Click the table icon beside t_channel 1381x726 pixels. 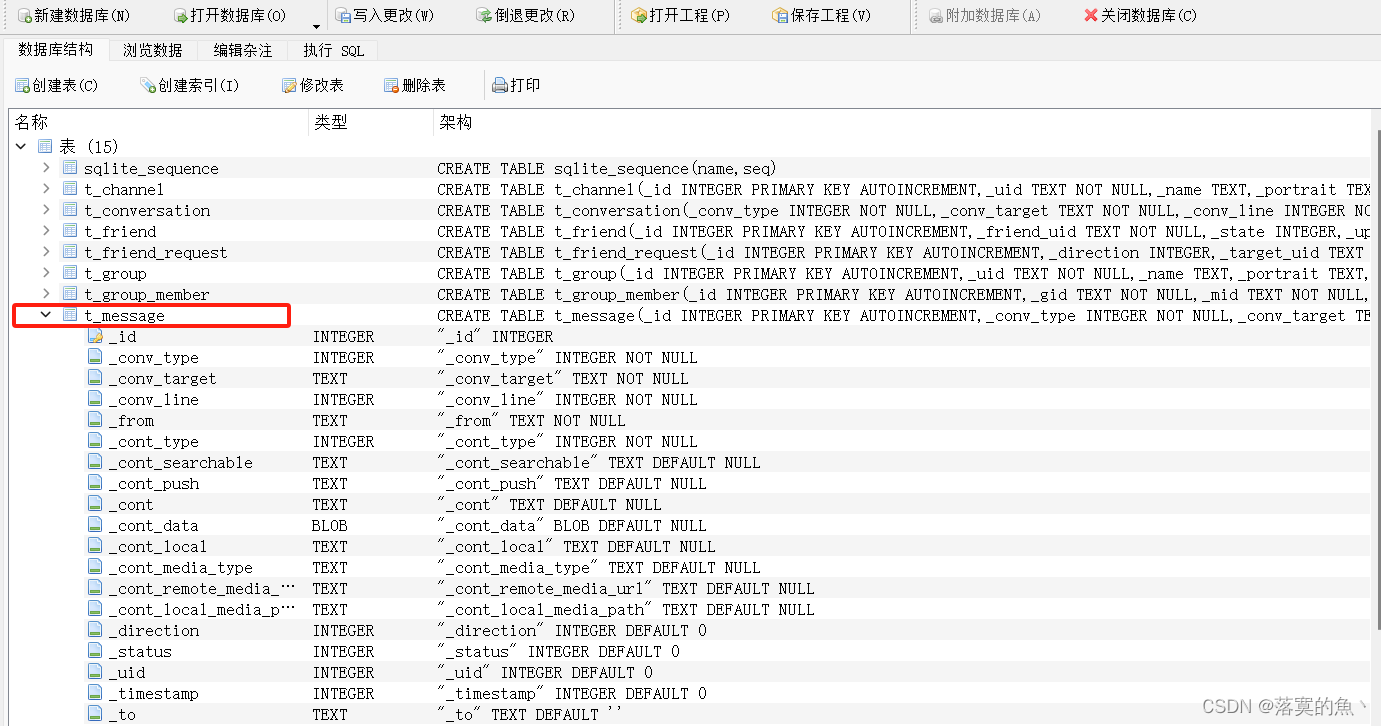70,189
